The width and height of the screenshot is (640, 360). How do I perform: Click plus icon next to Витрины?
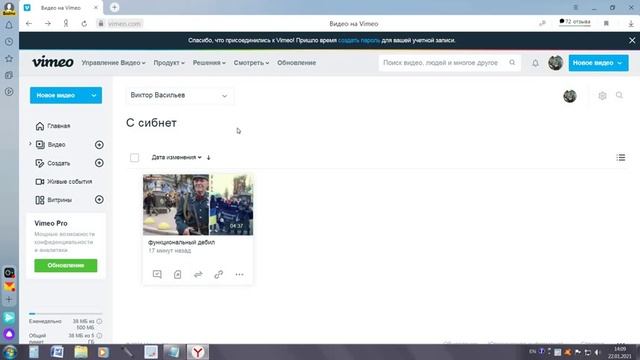tap(99, 200)
